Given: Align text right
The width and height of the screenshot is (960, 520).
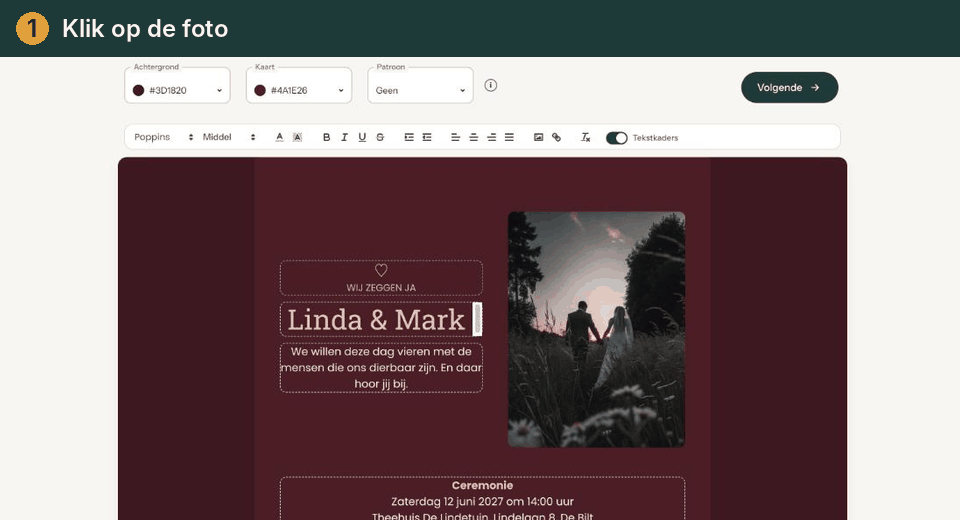Looking at the screenshot, I should click(492, 137).
